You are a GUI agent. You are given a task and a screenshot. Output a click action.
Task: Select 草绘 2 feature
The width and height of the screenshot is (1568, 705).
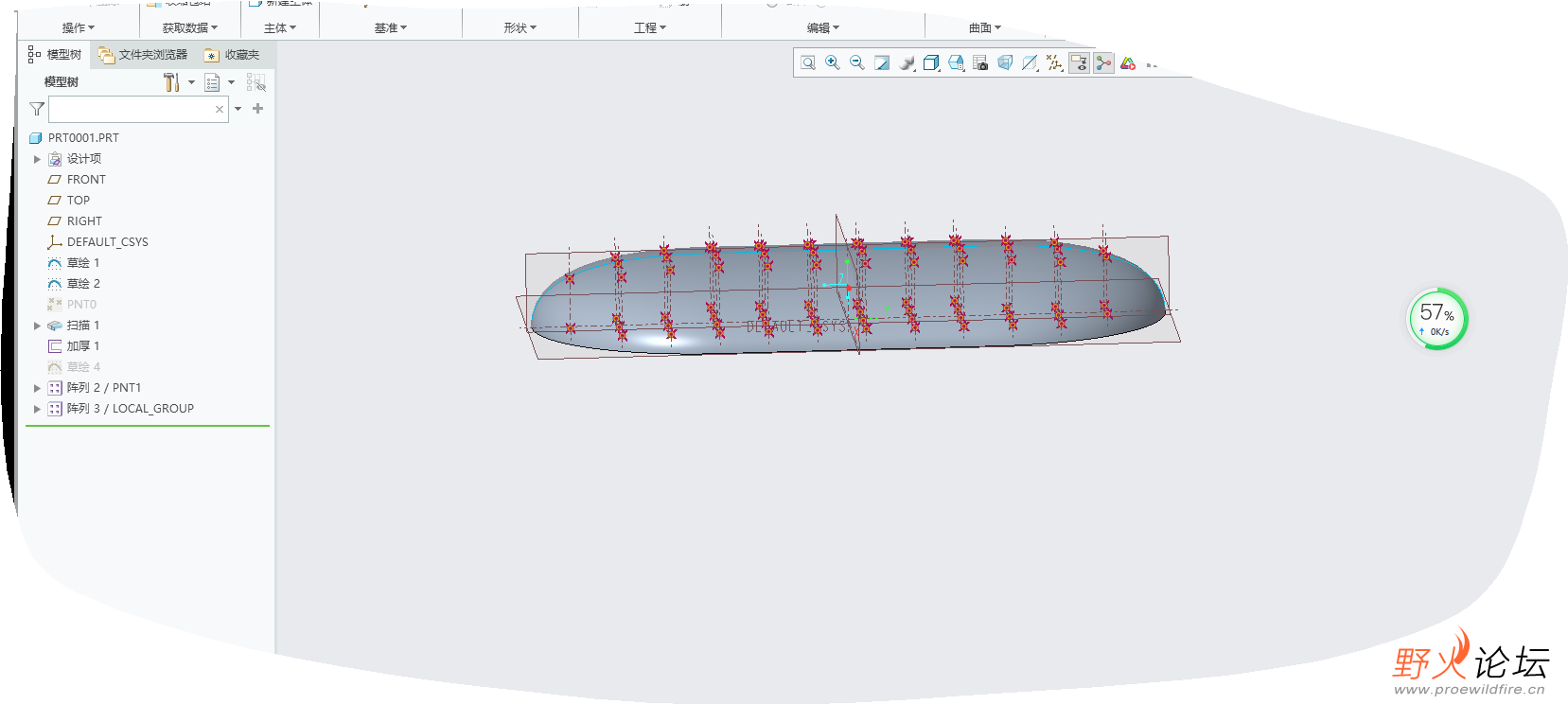coord(74,284)
